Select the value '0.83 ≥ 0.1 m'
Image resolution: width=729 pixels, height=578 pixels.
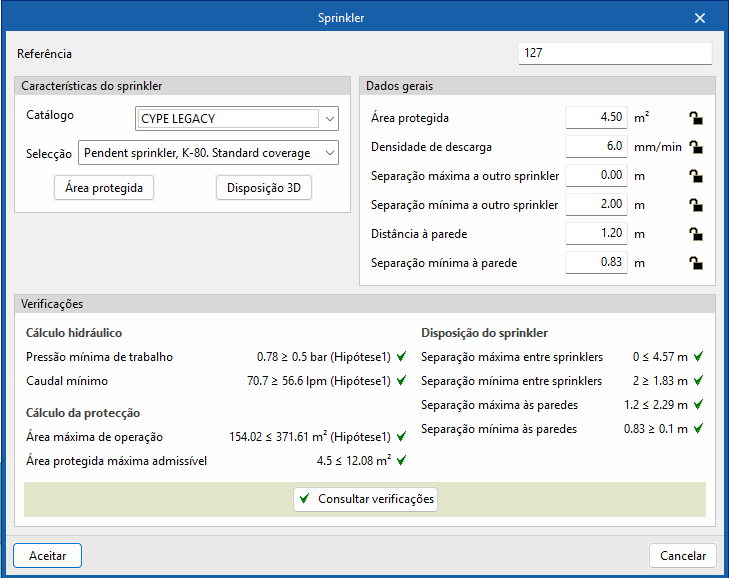656,429
